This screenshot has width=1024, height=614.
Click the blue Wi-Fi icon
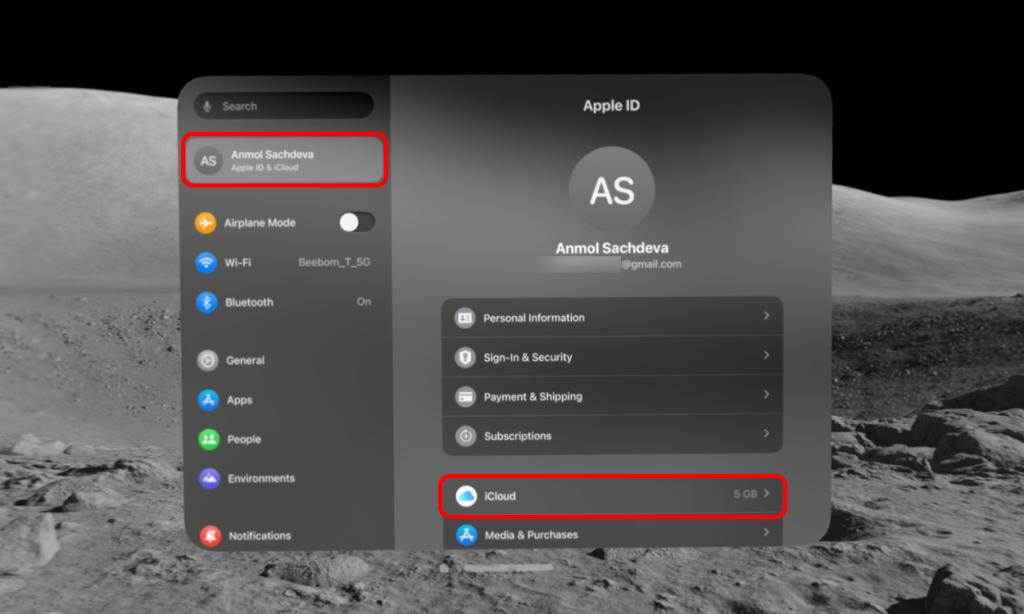206,263
